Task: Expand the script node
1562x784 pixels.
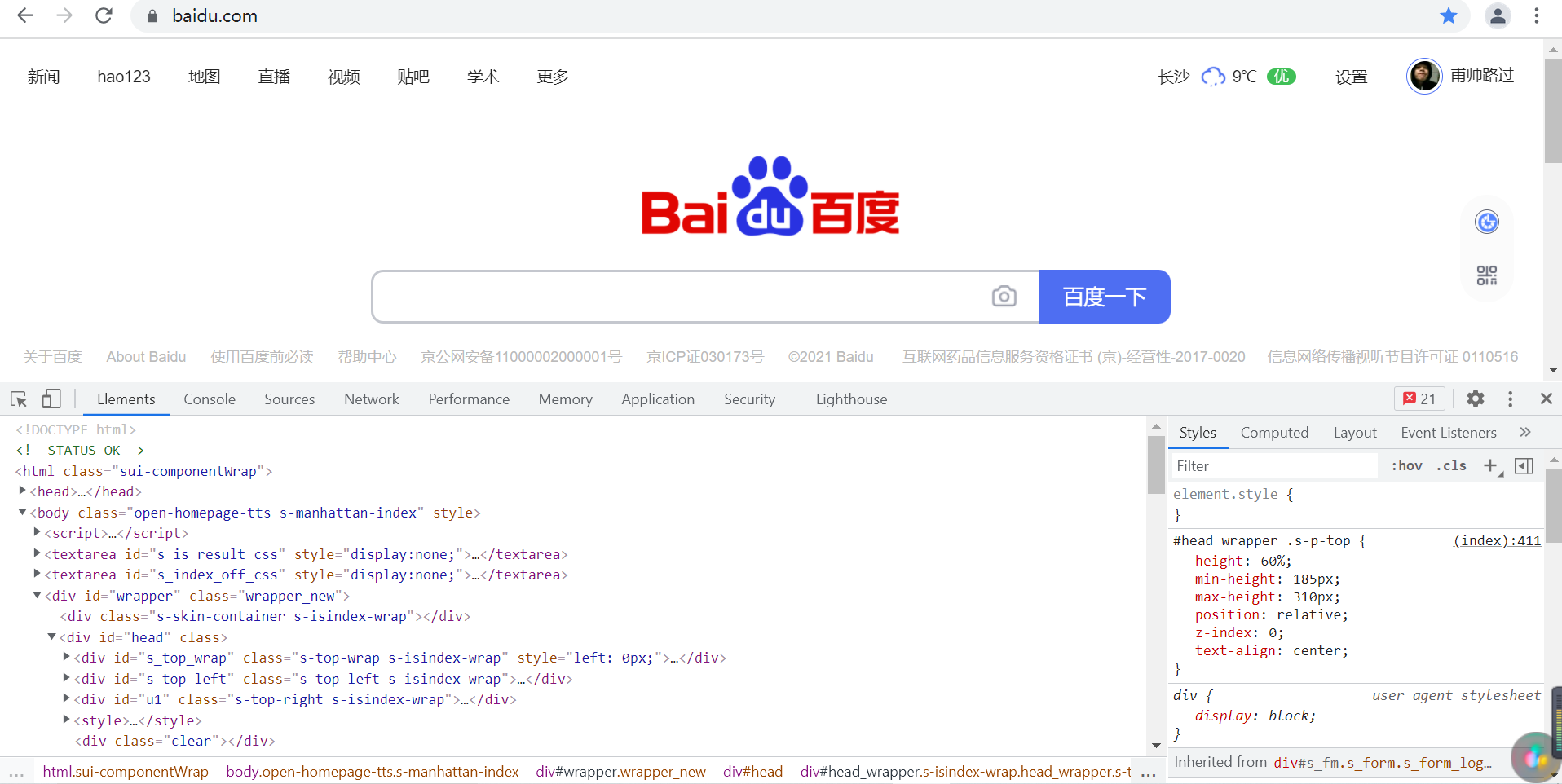Action: 38,532
